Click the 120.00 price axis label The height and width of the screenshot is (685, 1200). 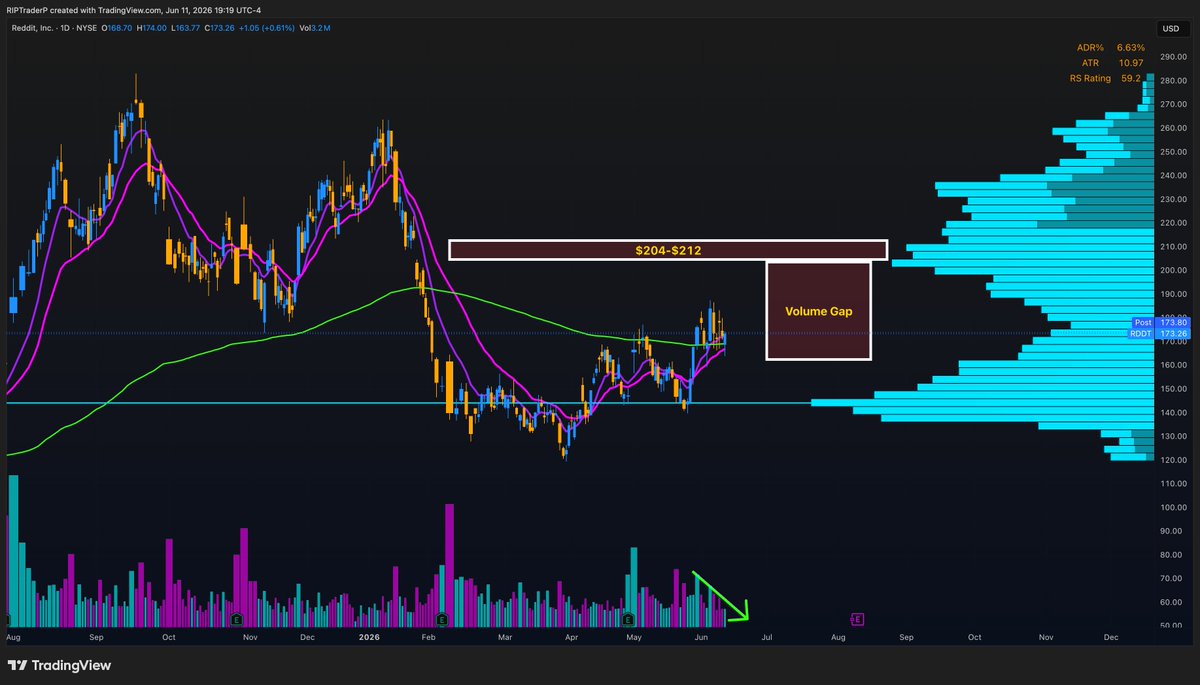(x=1172, y=460)
